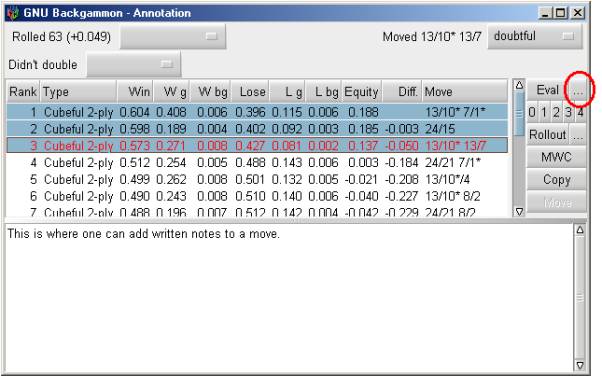Click the Rolled 63 (+0.049) label
Screen dimensions: 602x376
pyautogui.click(x=61, y=37)
